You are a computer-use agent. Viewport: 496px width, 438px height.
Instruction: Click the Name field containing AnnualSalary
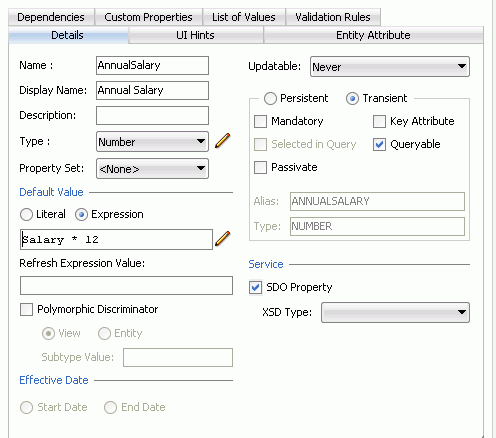click(x=152, y=65)
